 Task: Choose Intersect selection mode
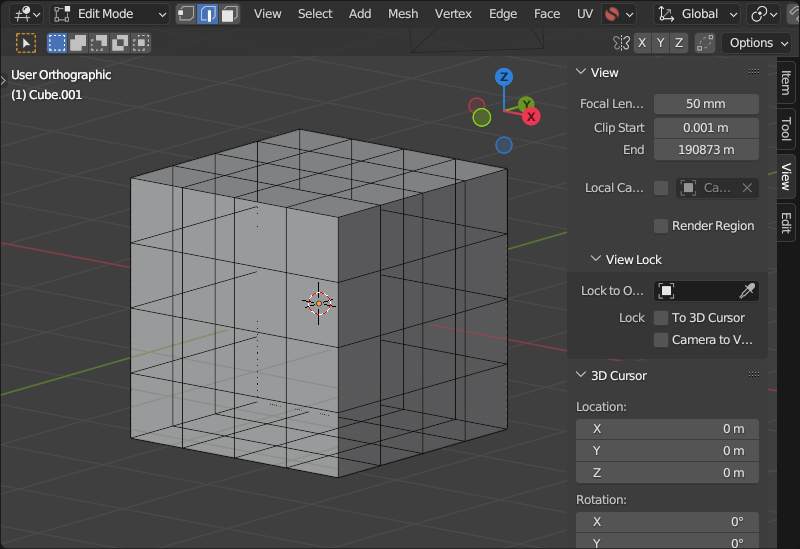[x=141, y=43]
